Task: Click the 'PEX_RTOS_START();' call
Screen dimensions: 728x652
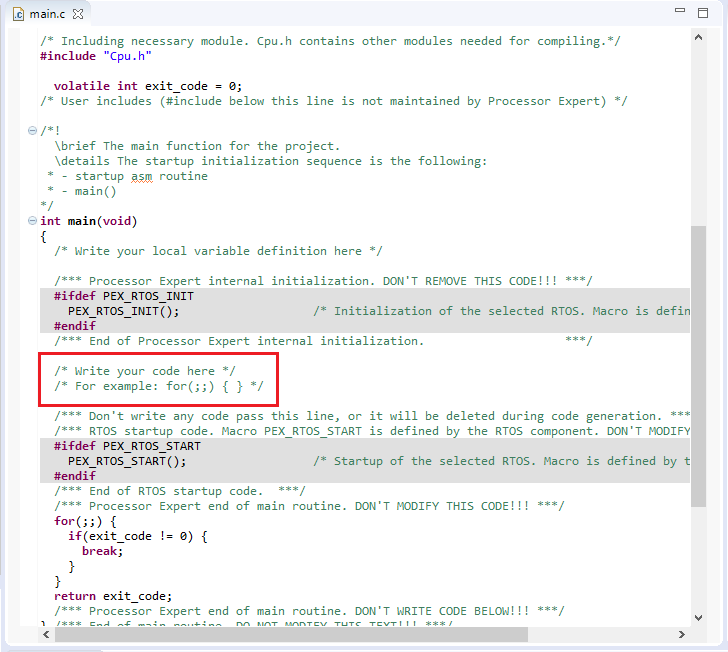Action: point(127,461)
